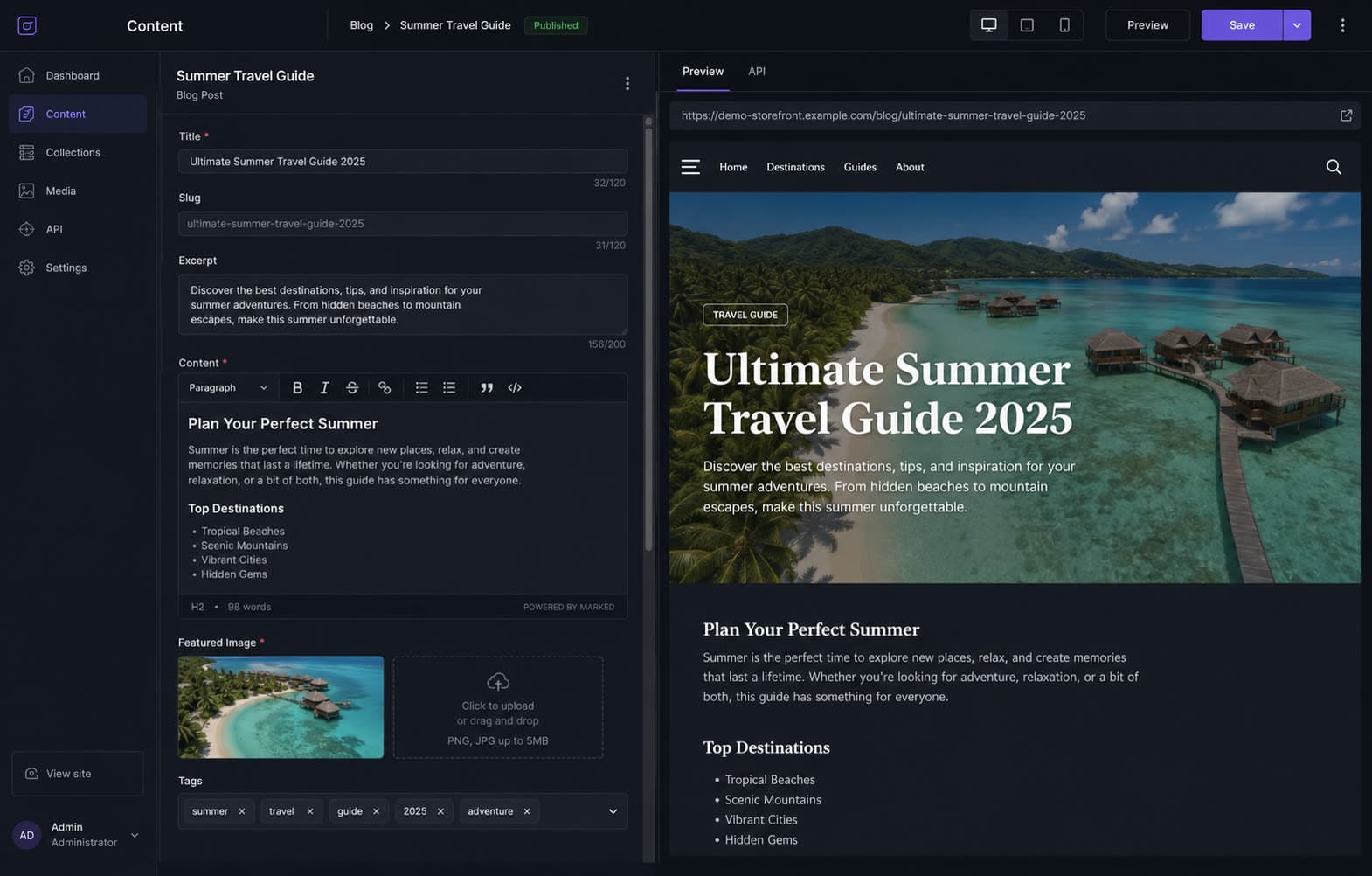Click the View site button

(78, 774)
